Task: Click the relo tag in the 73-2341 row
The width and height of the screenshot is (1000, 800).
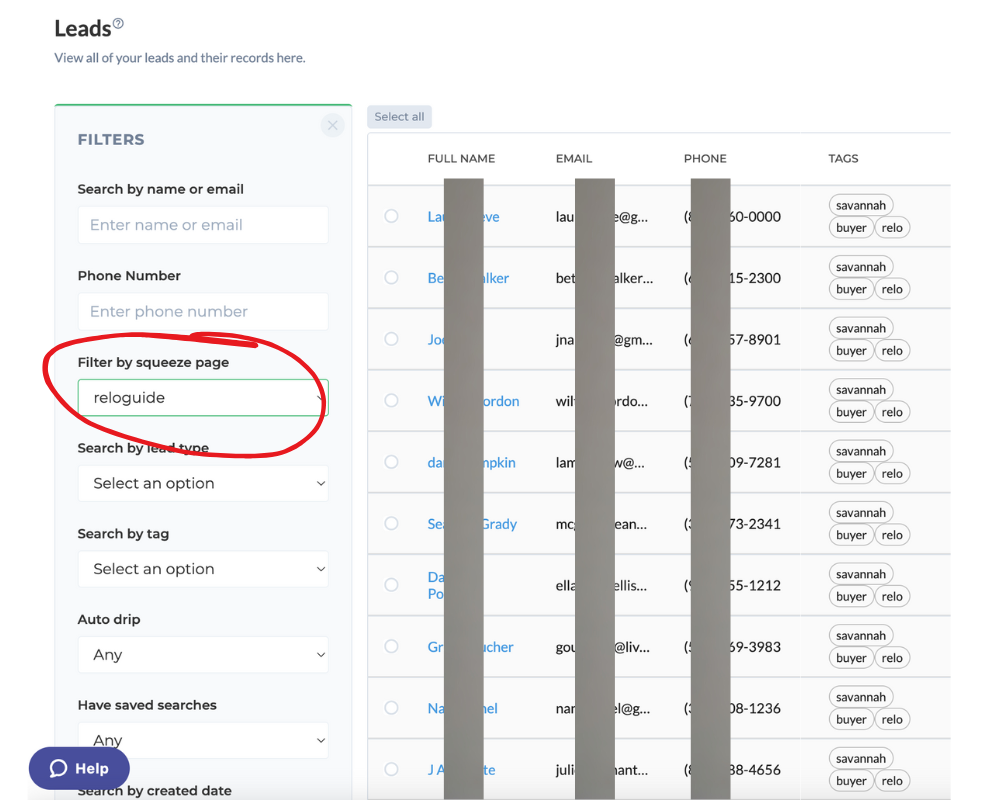Action: click(x=892, y=535)
